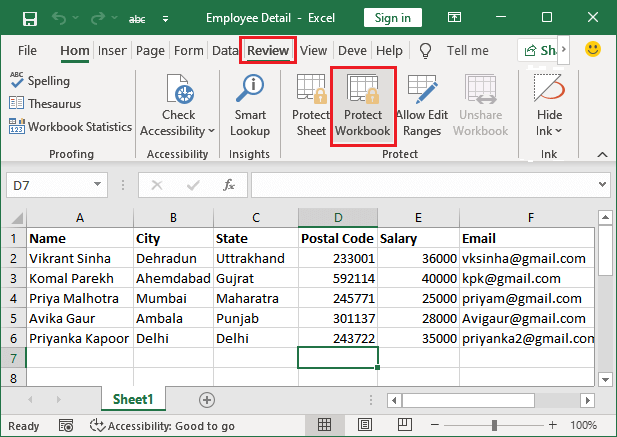Click the Unshare Workbook icon
This screenshot has width=617, height=437.
coord(480,89)
